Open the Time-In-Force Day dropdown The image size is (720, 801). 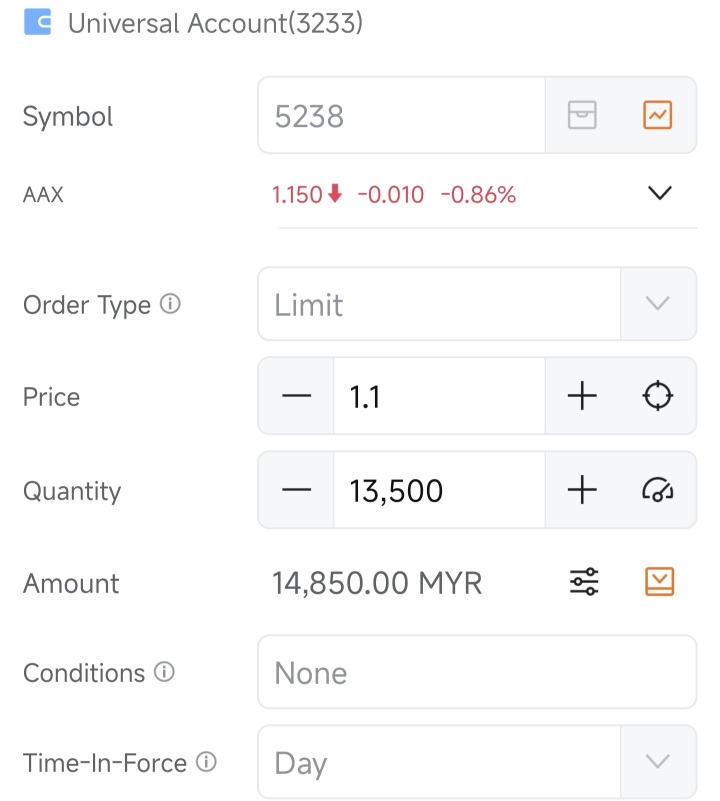(x=477, y=761)
